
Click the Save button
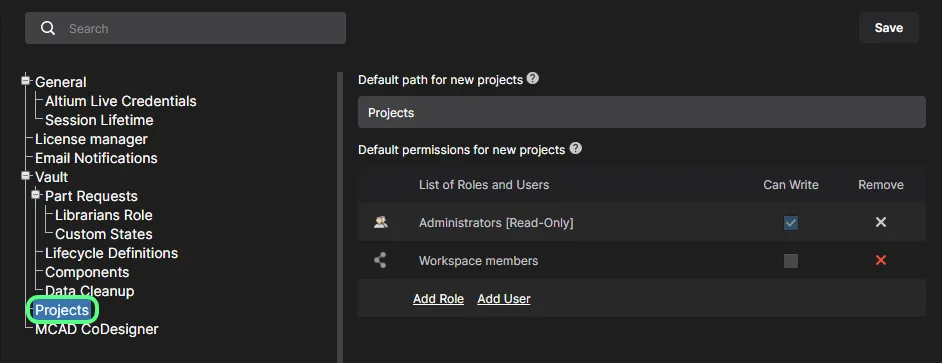tap(889, 28)
